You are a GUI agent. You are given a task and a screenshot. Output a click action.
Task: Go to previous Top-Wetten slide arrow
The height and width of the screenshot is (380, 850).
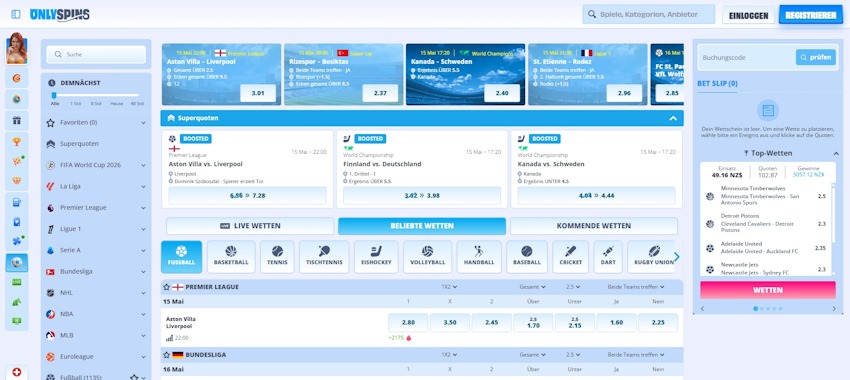click(x=703, y=308)
